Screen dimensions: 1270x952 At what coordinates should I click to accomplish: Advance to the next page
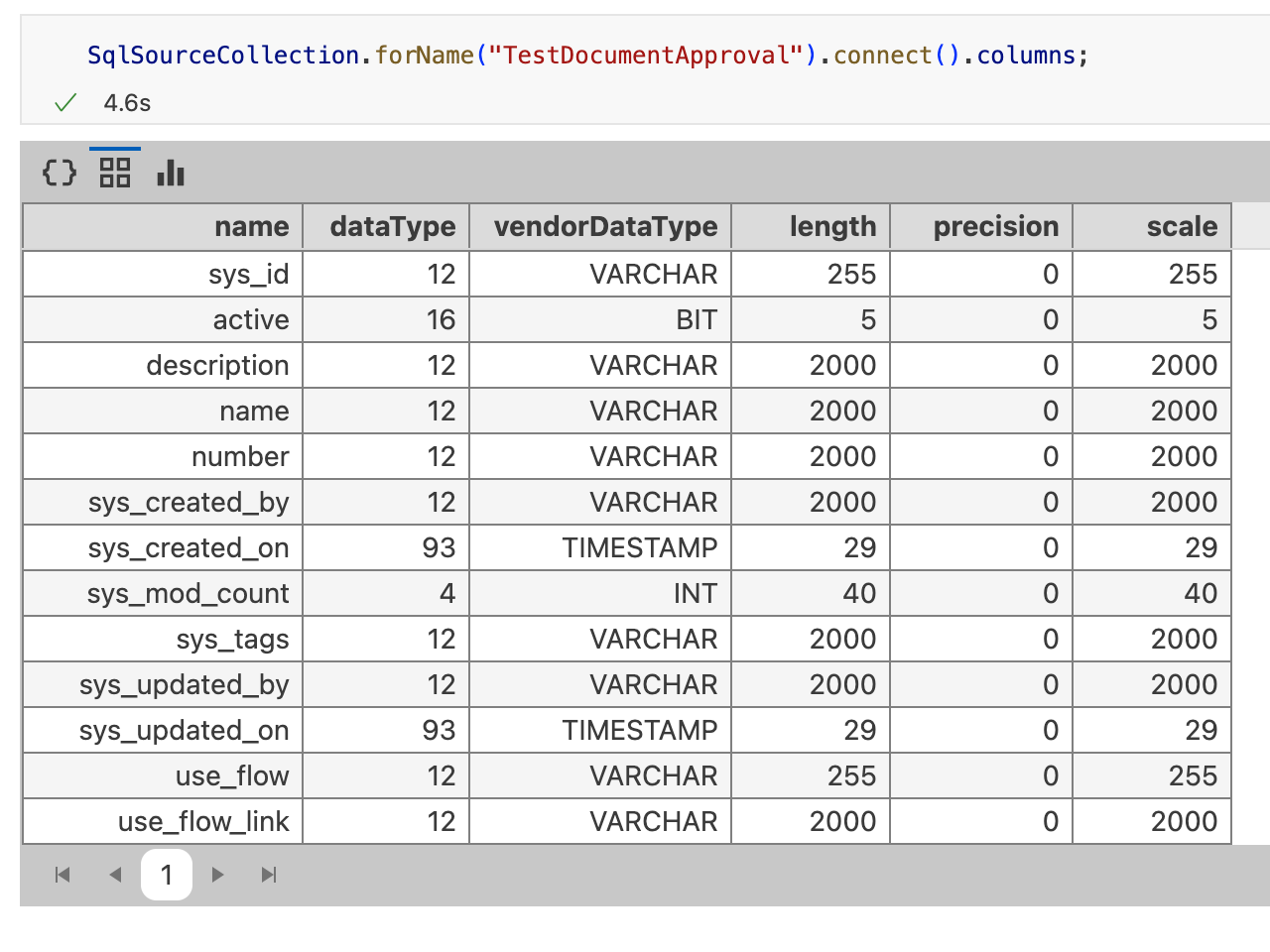[218, 875]
